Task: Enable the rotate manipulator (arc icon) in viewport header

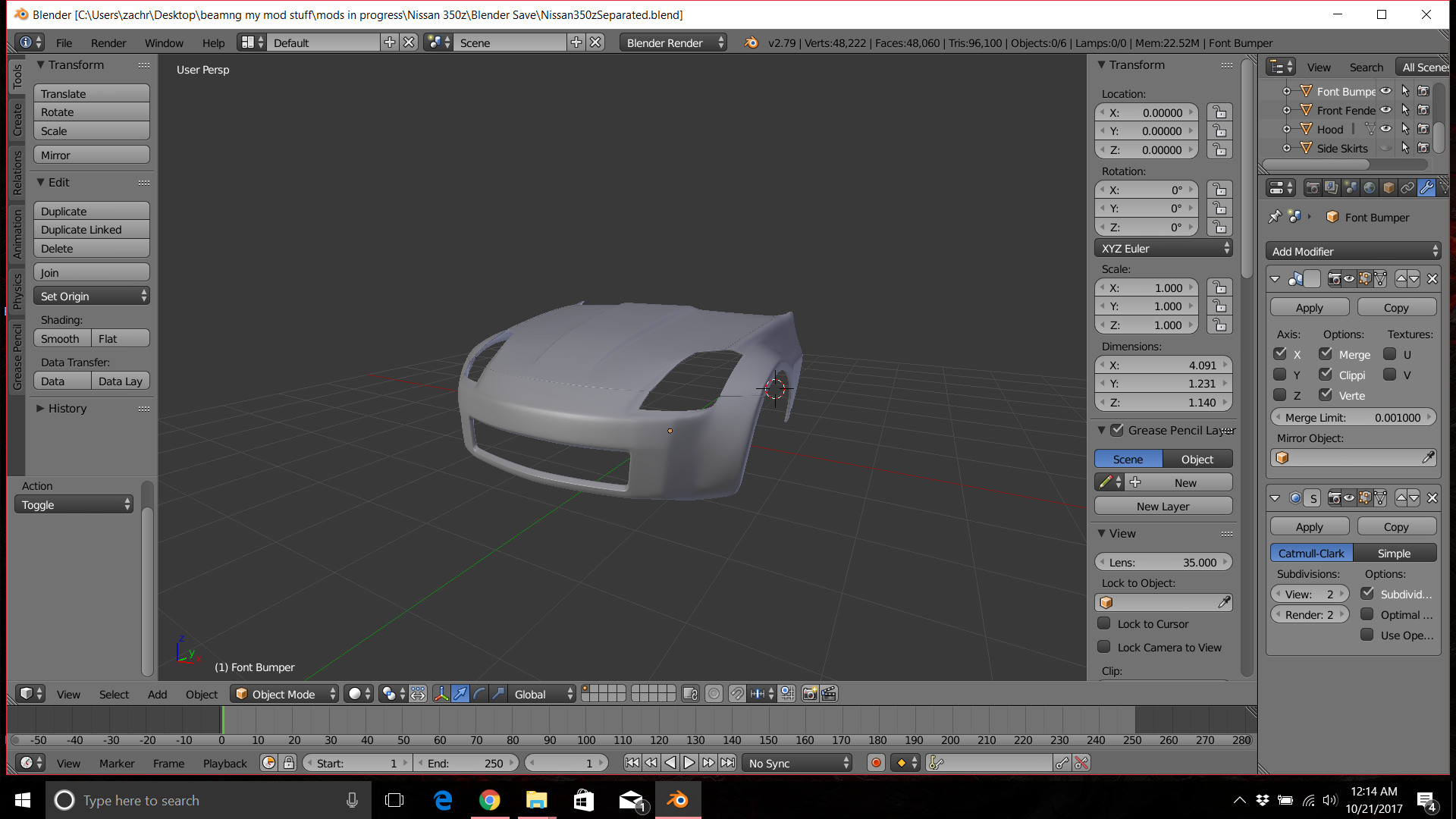Action: point(479,694)
